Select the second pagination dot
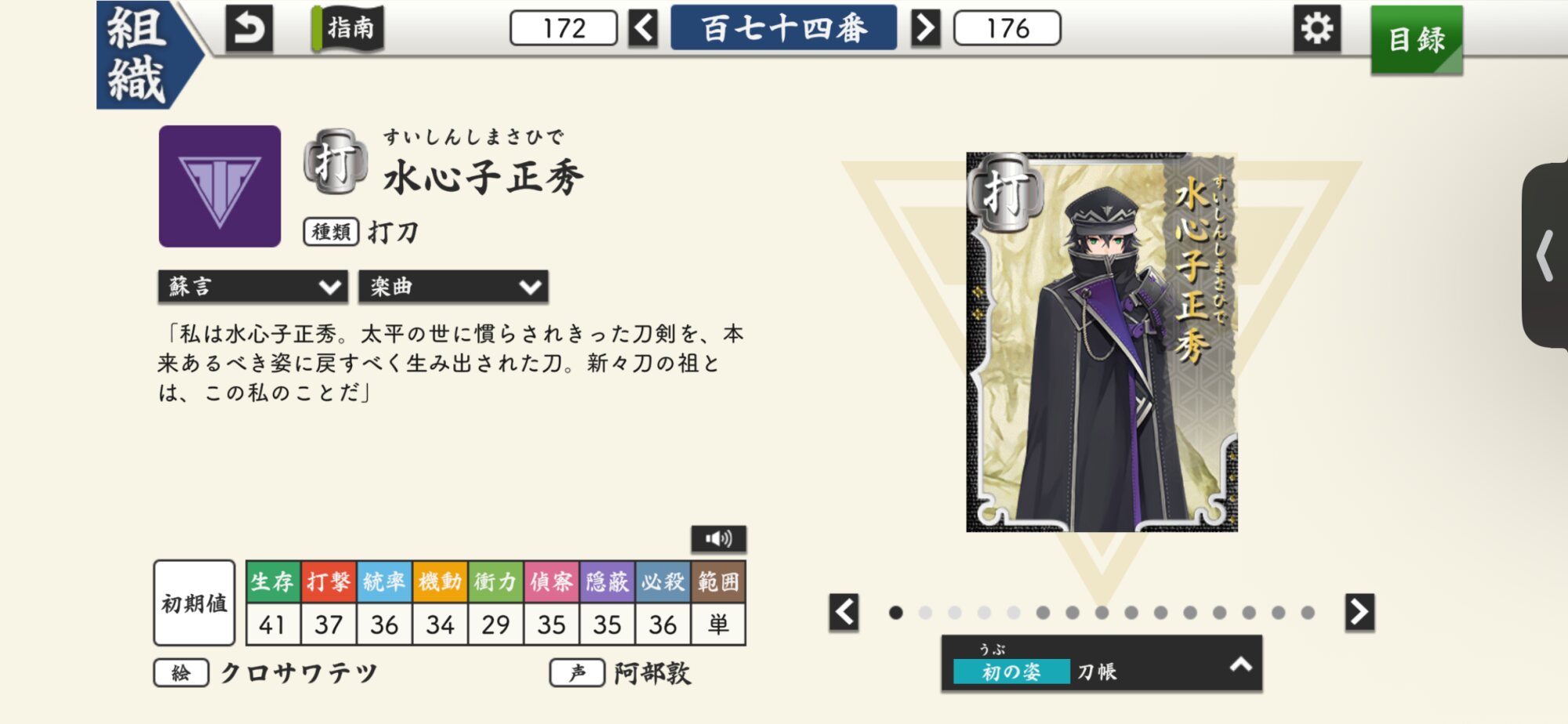The width and height of the screenshot is (1568, 724). [x=925, y=613]
